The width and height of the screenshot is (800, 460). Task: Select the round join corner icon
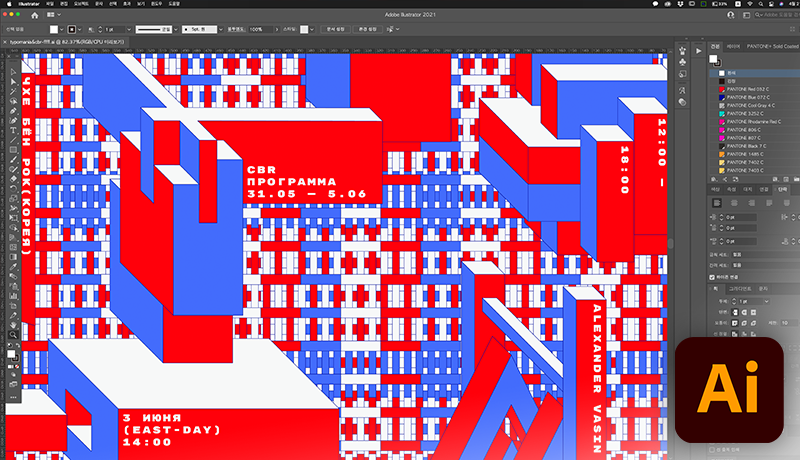[744, 323]
